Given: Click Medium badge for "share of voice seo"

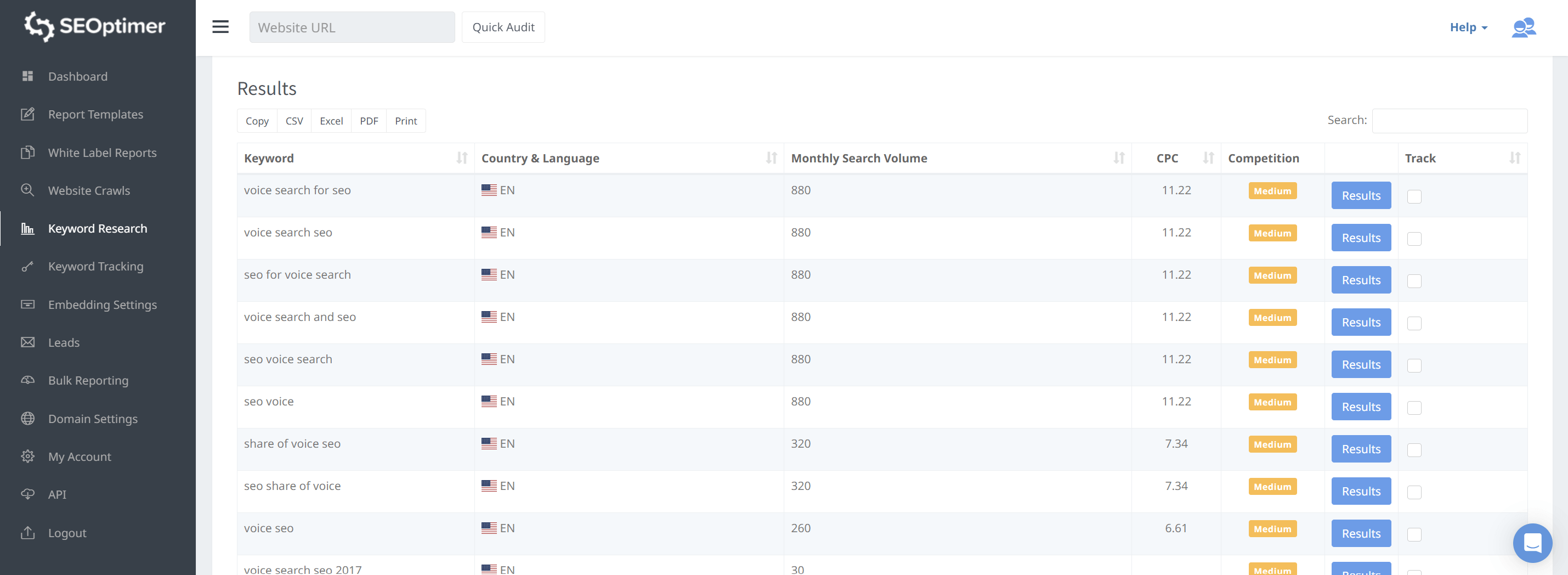Looking at the screenshot, I should [x=1271, y=444].
